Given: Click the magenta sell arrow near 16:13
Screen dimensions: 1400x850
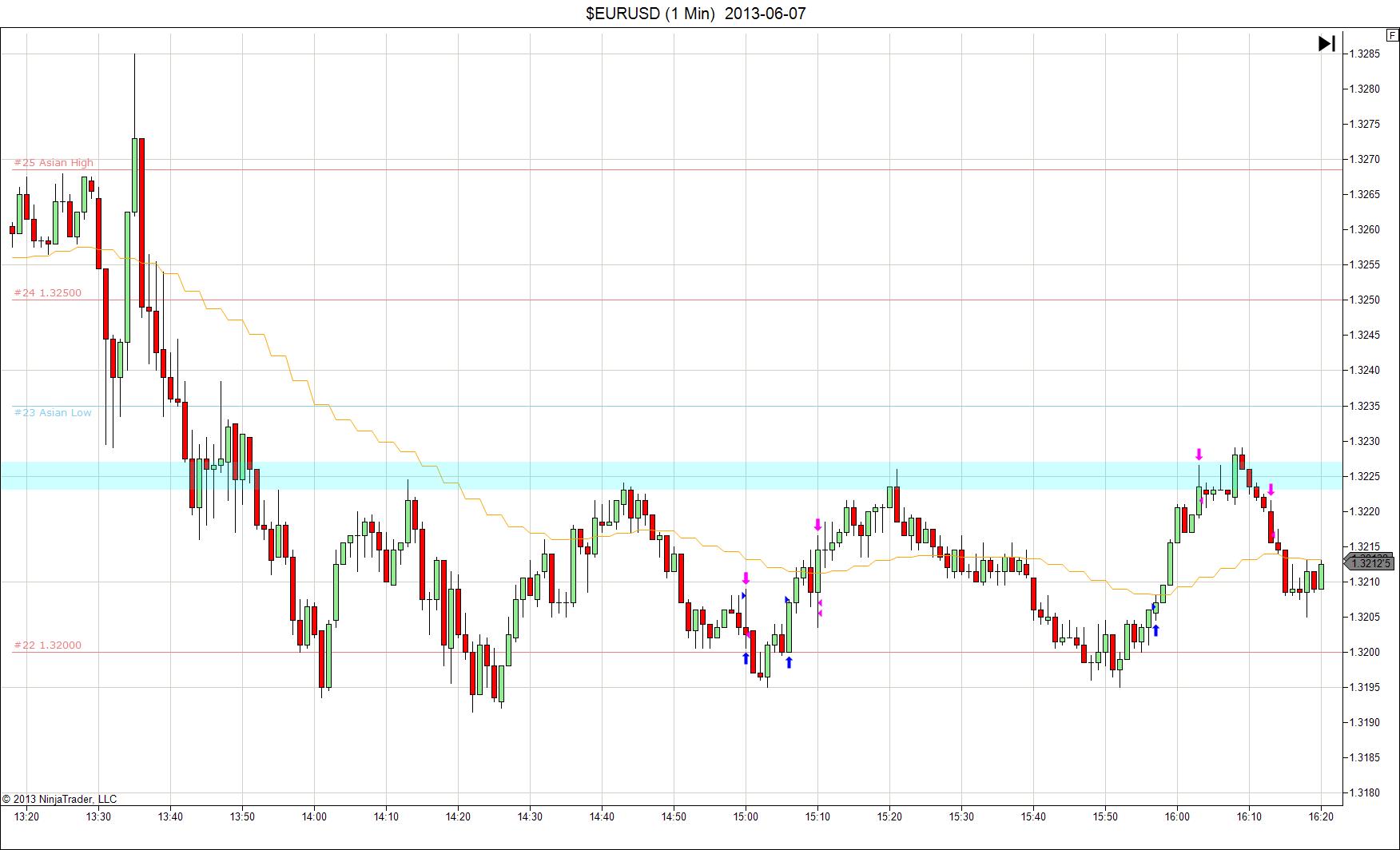Looking at the screenshot, I should [1271, 490].
